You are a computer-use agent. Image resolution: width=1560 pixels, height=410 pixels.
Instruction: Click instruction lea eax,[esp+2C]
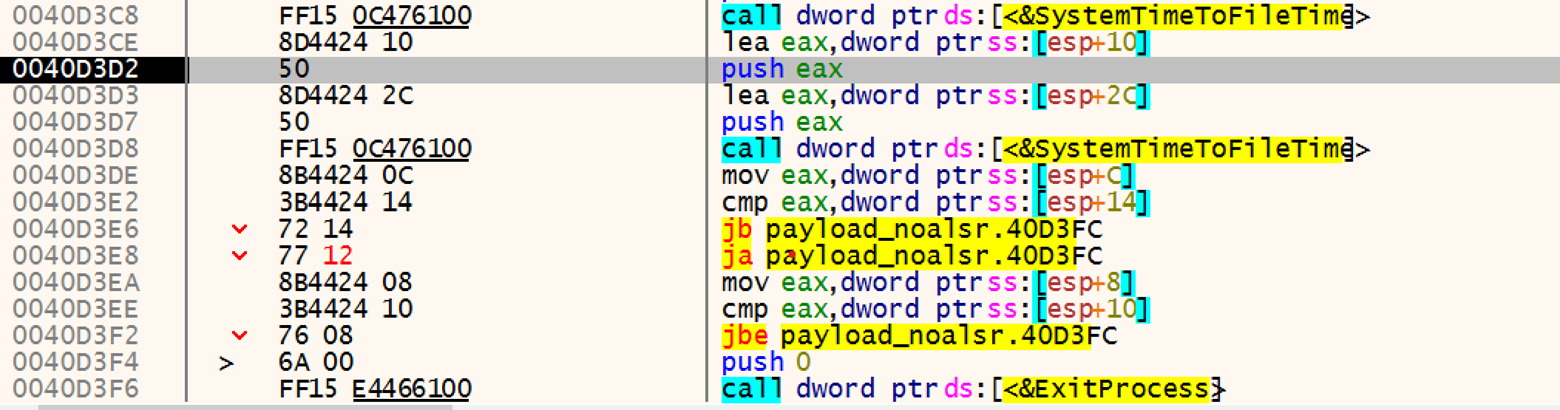tap(935, 96)
